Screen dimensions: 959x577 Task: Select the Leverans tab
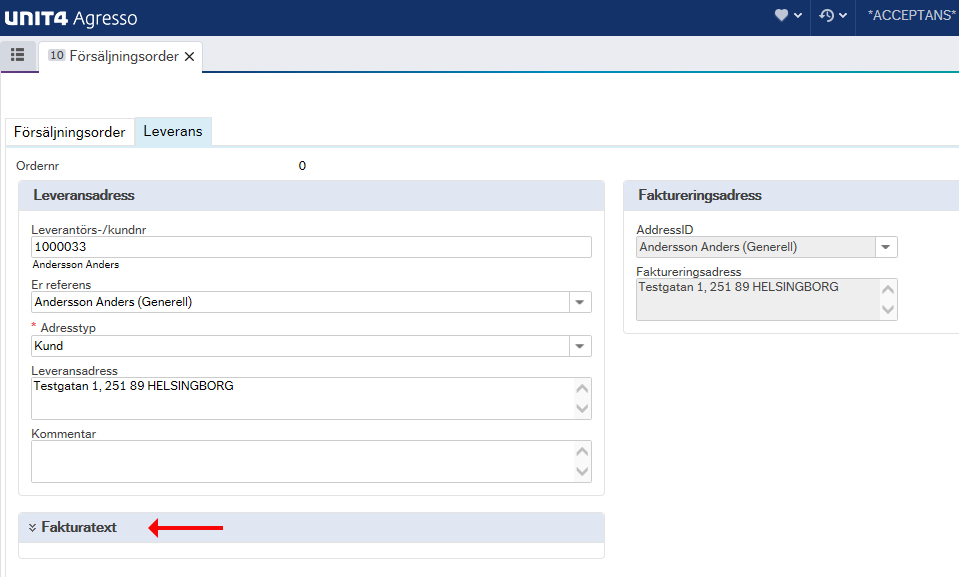pos(173,131)
